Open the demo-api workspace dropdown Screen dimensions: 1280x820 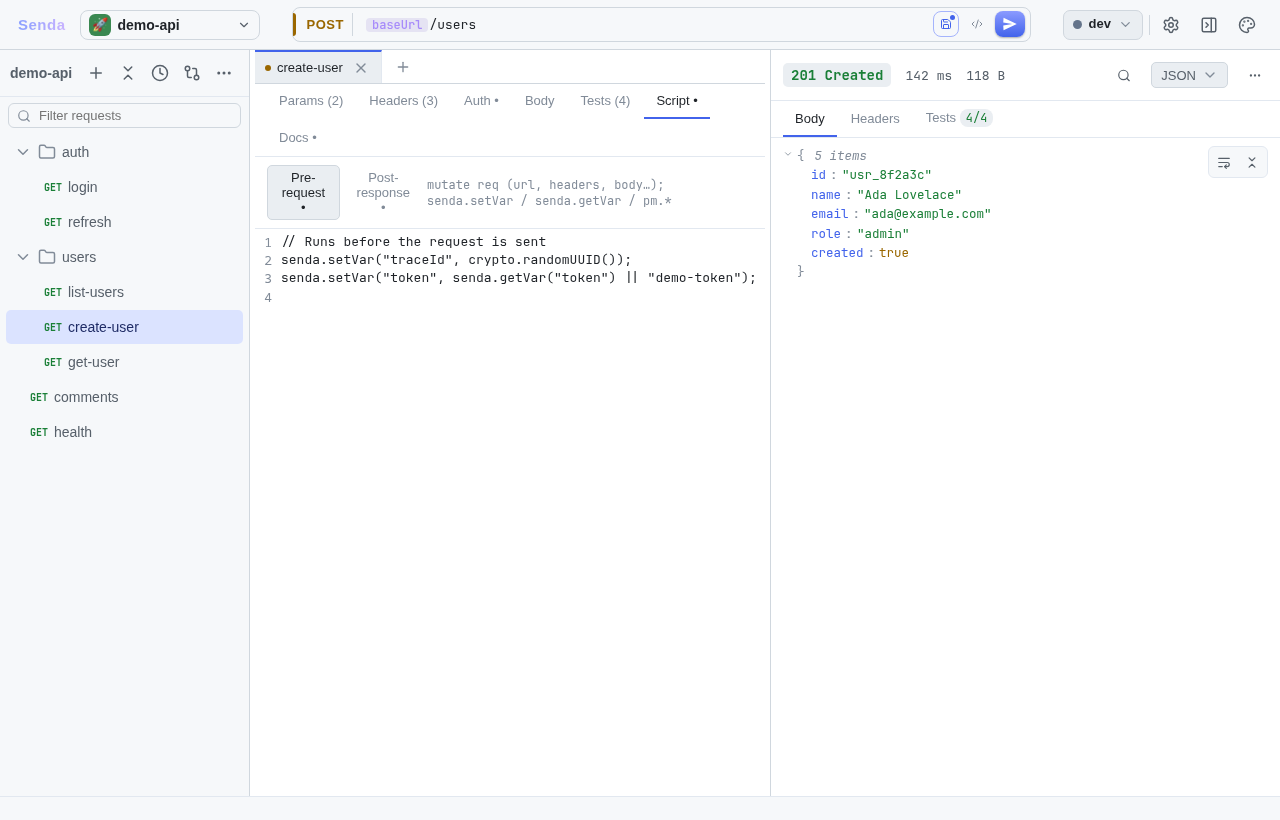coord(170,25)
